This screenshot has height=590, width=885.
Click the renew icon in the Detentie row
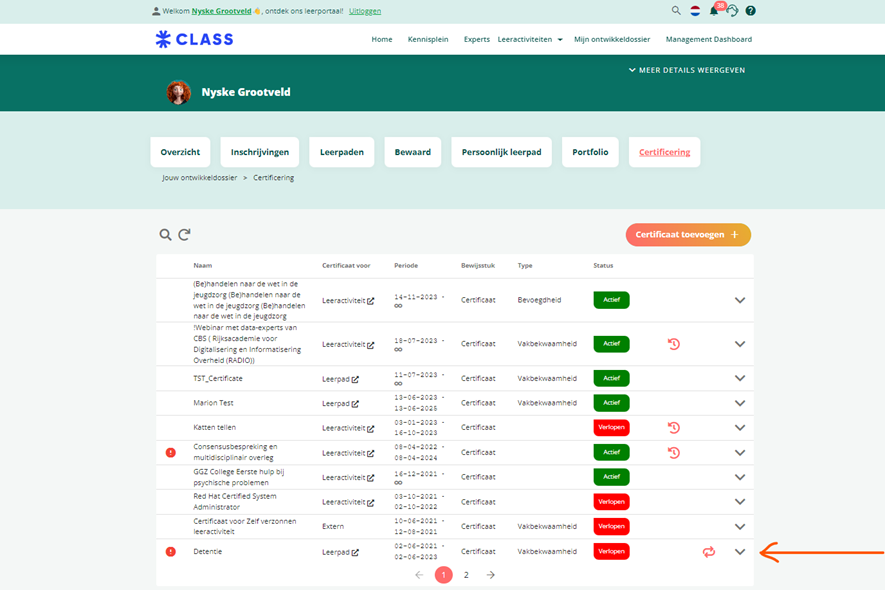[x=709, y=551]
